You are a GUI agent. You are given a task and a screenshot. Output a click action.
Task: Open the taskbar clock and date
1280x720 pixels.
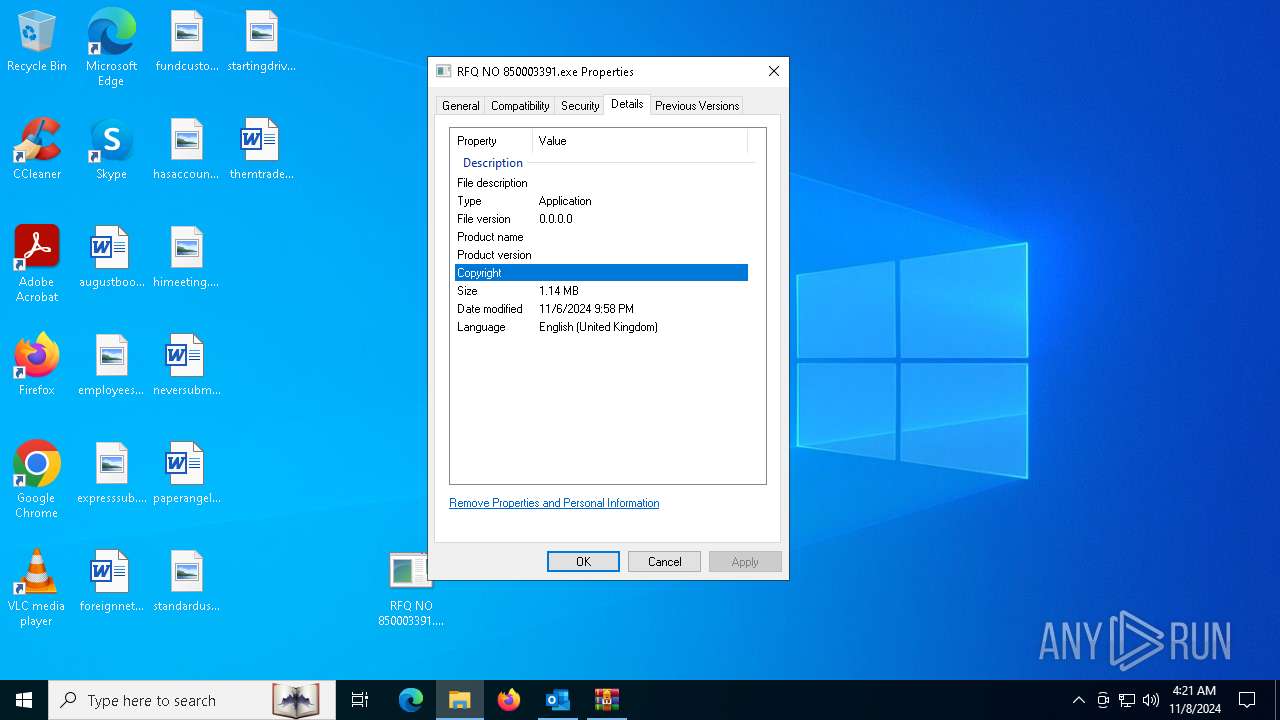(1195, 700)
